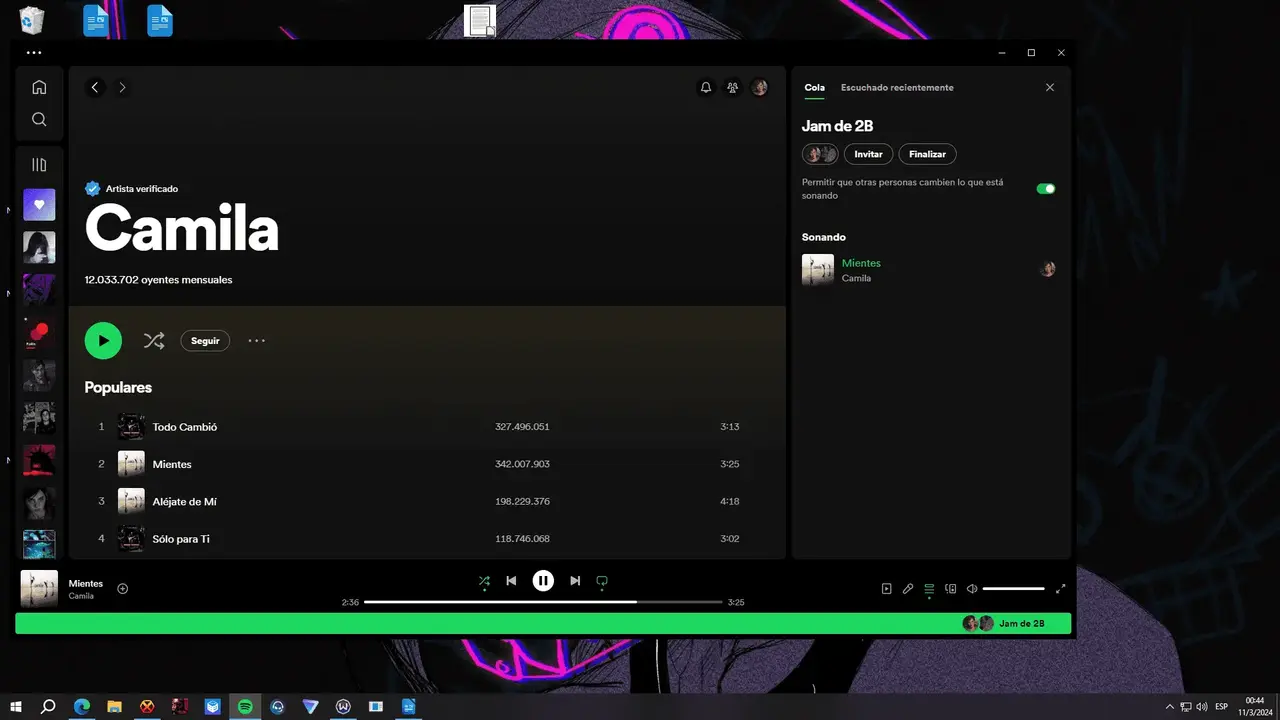
Task: Open friend activity icon
Action: pyautogui.click(x=733, y=87)
